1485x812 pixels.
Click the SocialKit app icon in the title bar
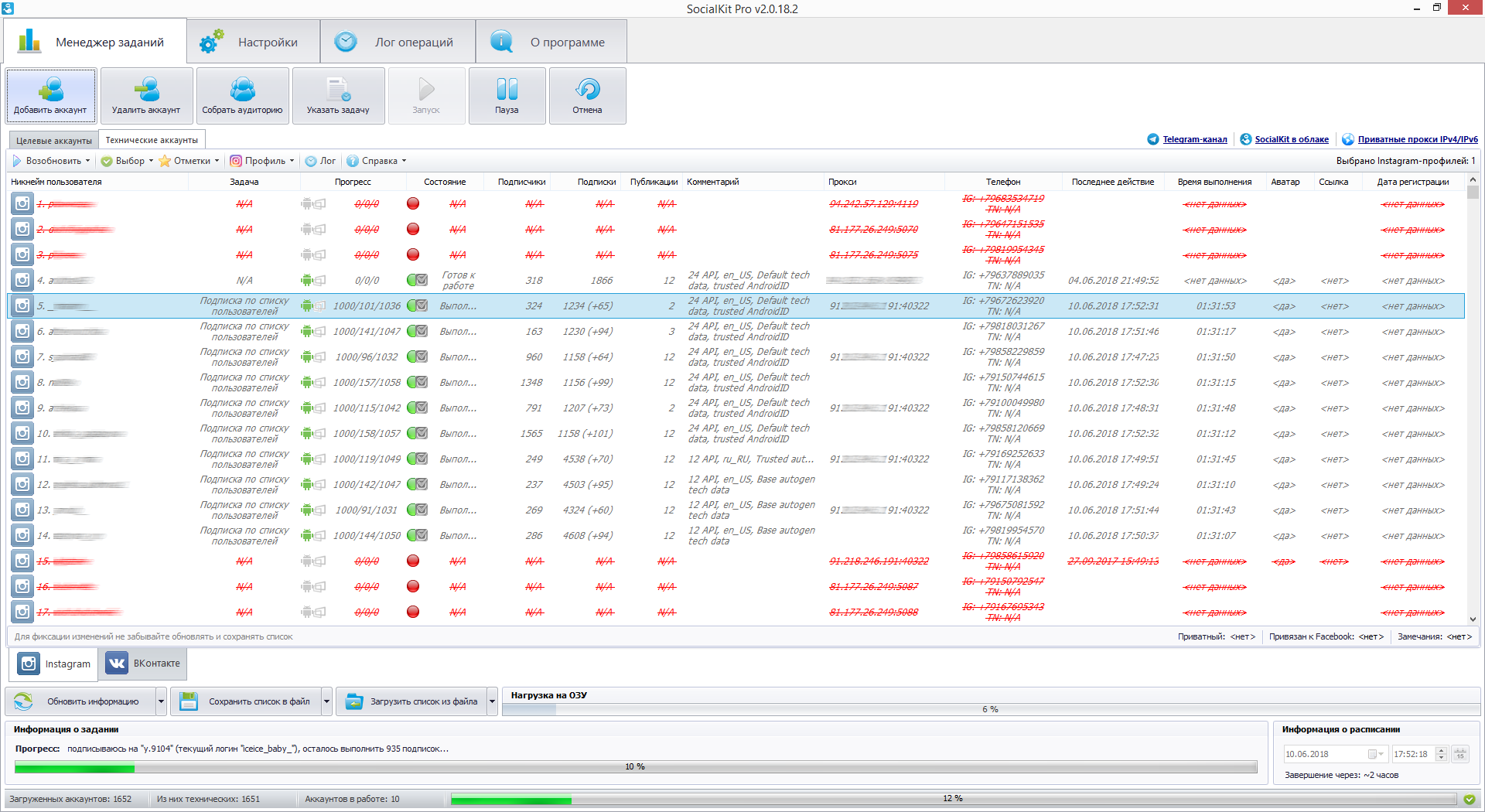(x=8, y=9)
